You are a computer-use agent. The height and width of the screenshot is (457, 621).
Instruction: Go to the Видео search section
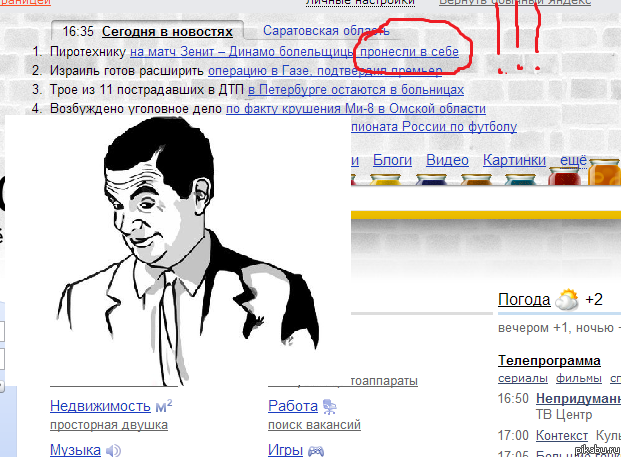tap(447, 160)
